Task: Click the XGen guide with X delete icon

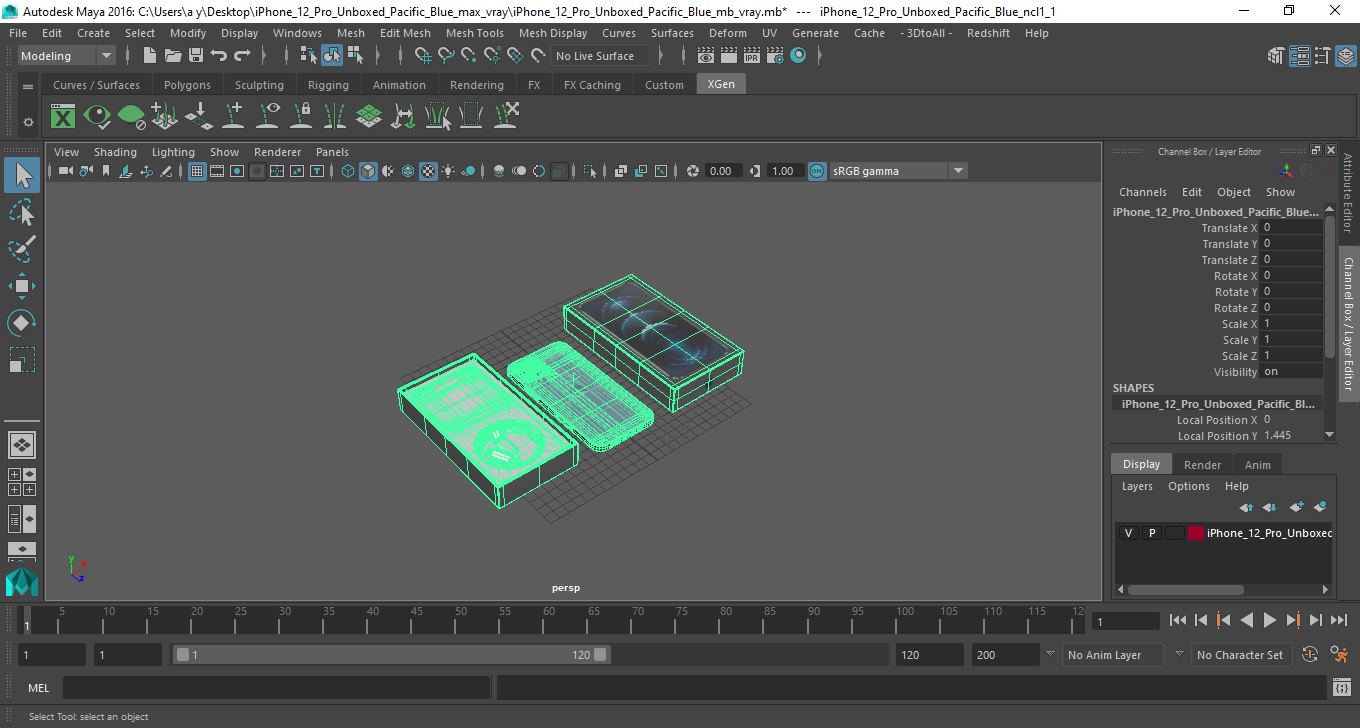Action: [505, 117]
